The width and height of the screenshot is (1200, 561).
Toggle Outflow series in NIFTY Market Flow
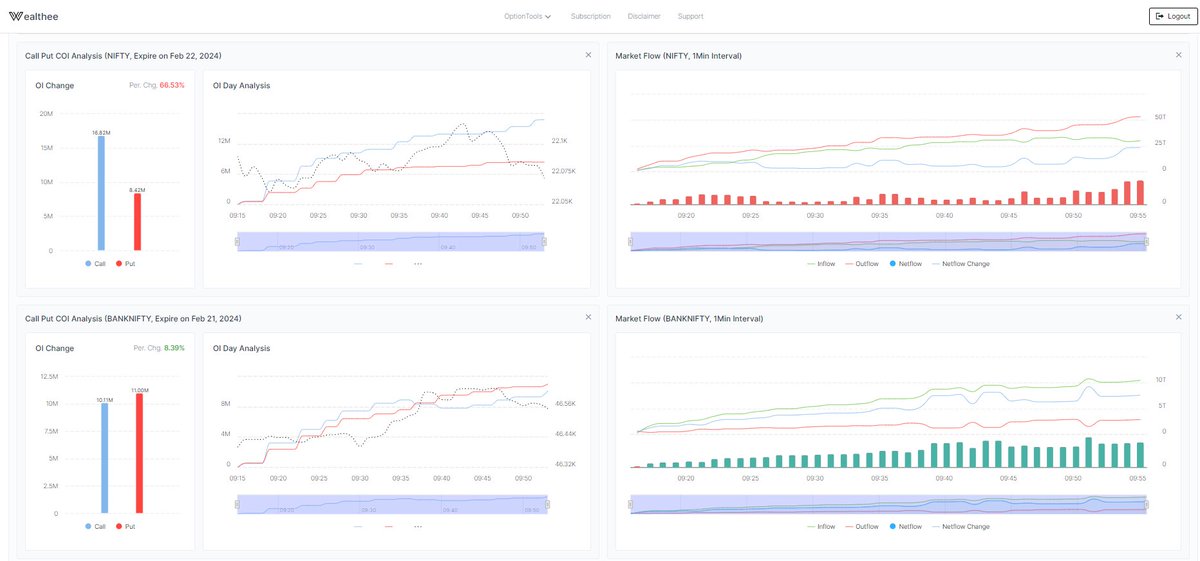(861, 263)
